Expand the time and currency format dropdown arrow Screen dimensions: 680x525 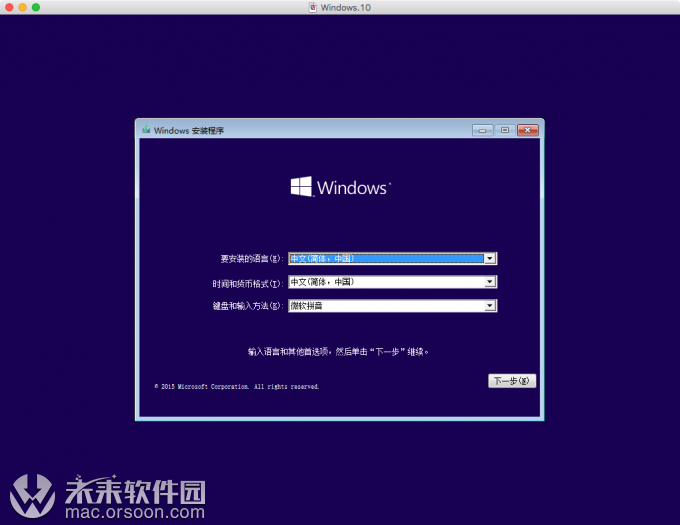(490, 282)
